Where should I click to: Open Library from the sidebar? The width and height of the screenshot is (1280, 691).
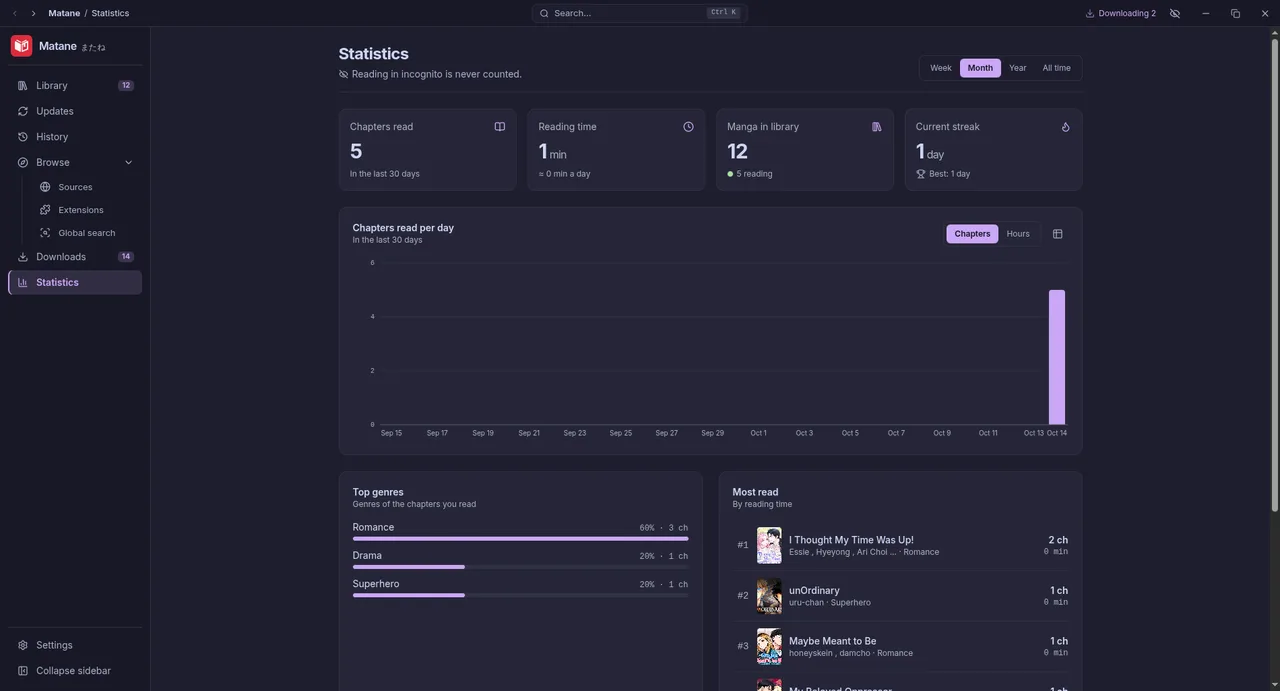(x=75, y=86)
